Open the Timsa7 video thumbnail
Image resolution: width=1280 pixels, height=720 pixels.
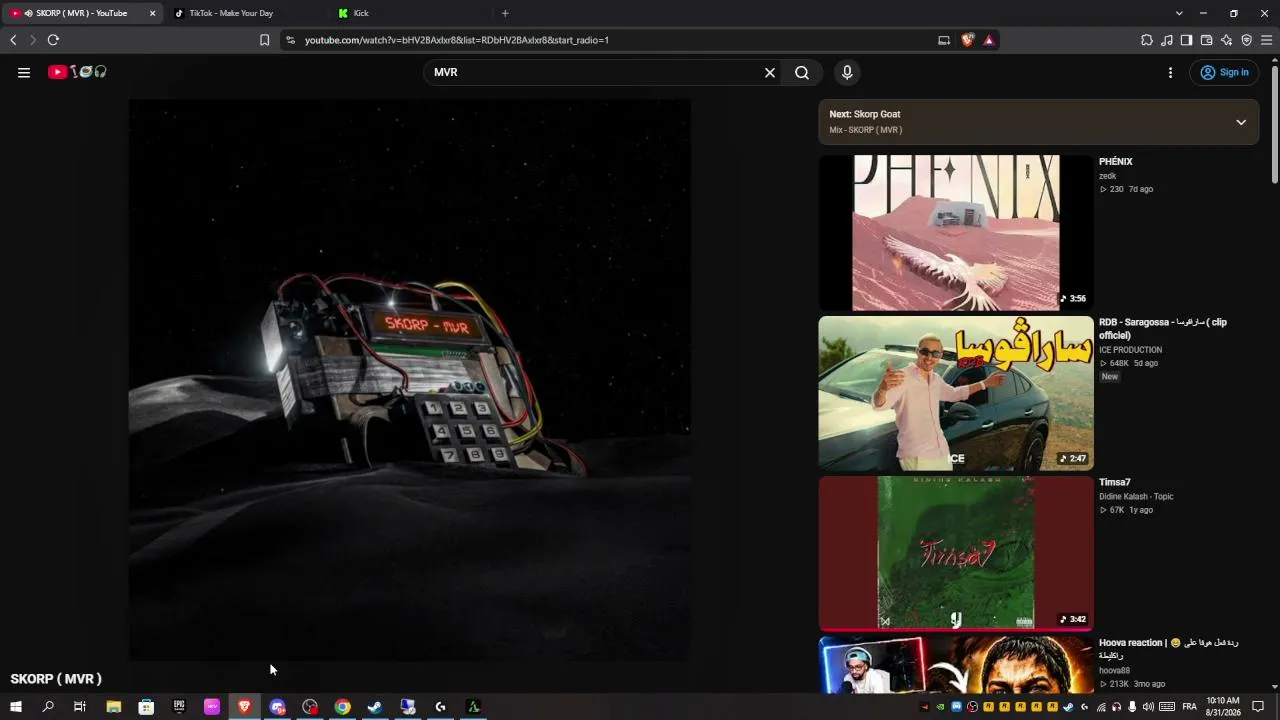tap(956, 553)
